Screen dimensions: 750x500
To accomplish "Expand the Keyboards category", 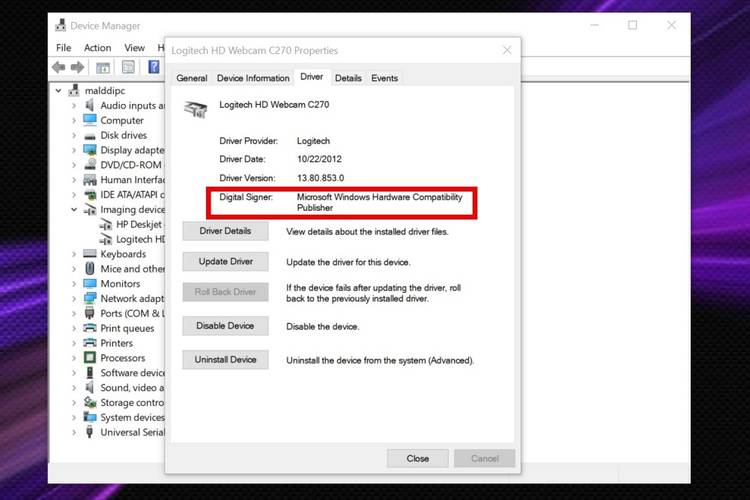I will (x=74, y=254).
